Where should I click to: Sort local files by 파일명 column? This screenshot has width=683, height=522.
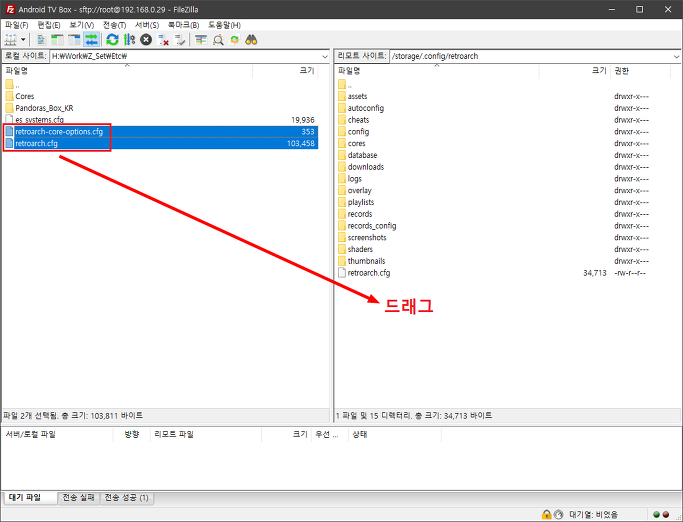pos(127,71)
